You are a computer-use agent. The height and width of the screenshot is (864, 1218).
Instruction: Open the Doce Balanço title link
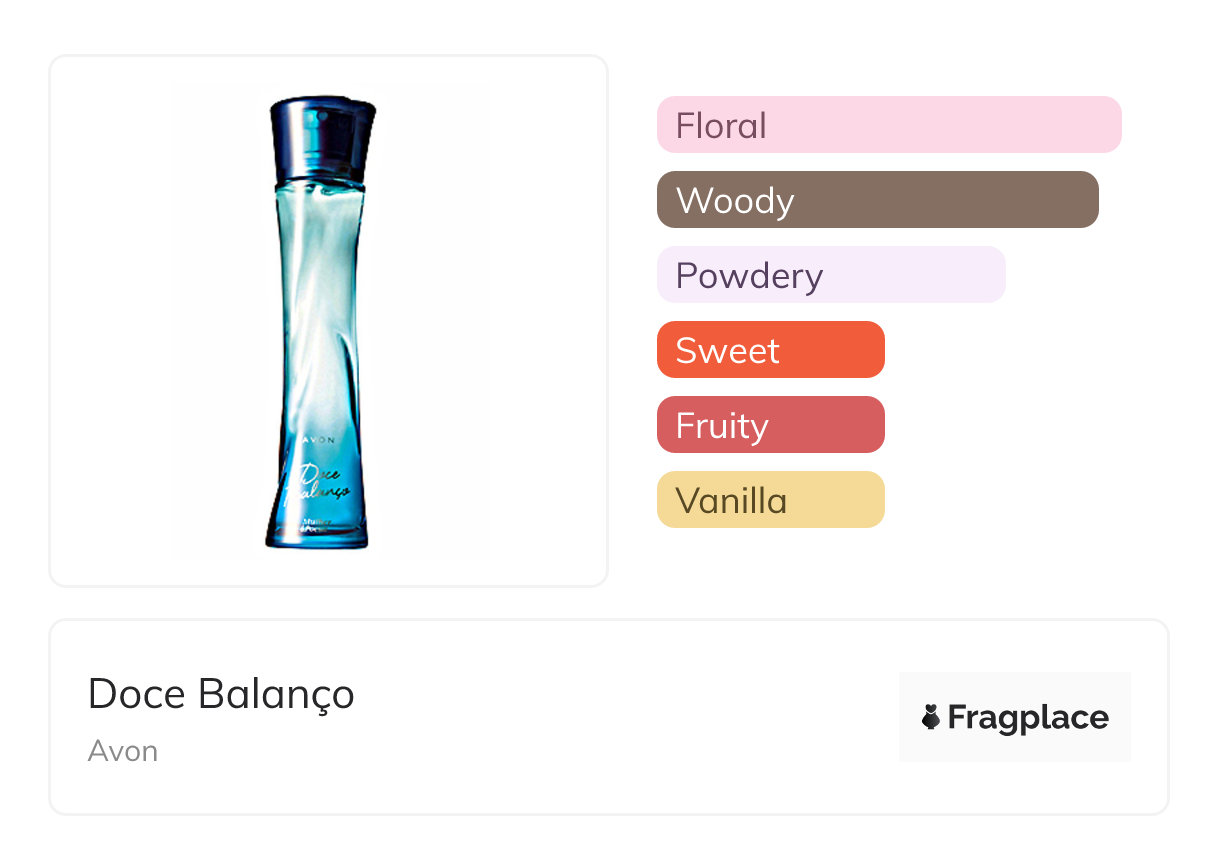pyautogui.click(x=221, y=694)
